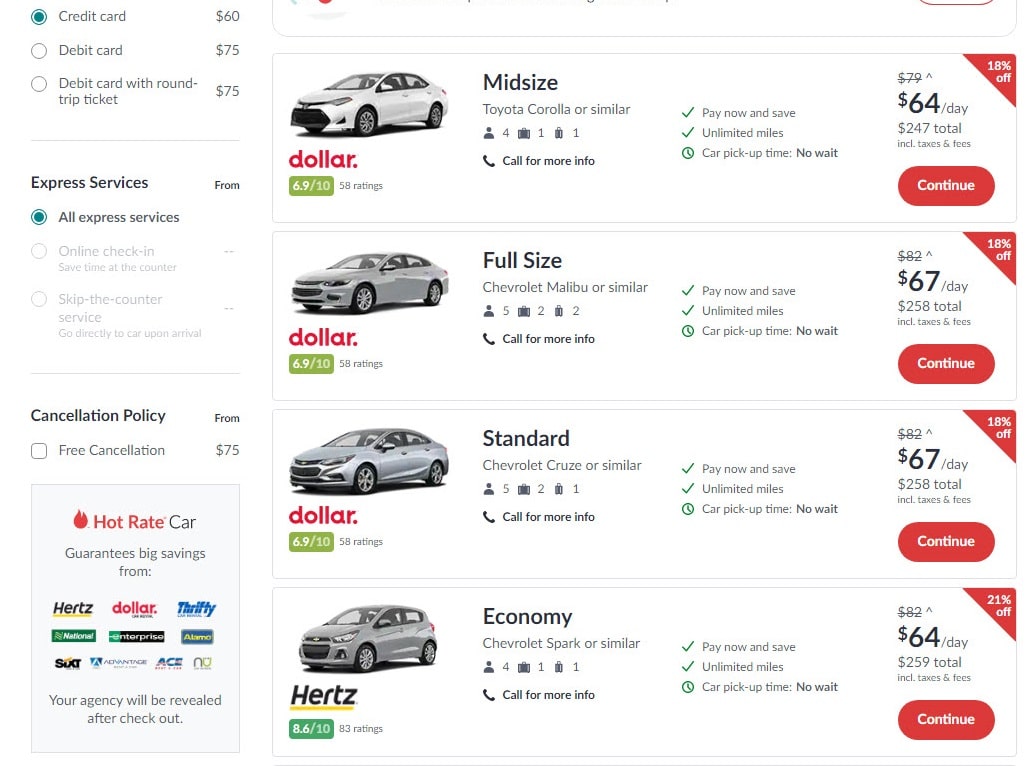Image resolution: width=1026 pixels, height=766 pixels.
Task: Click the clock icon next to Full Size pick-up time
Action: click(x=688, y=331)
